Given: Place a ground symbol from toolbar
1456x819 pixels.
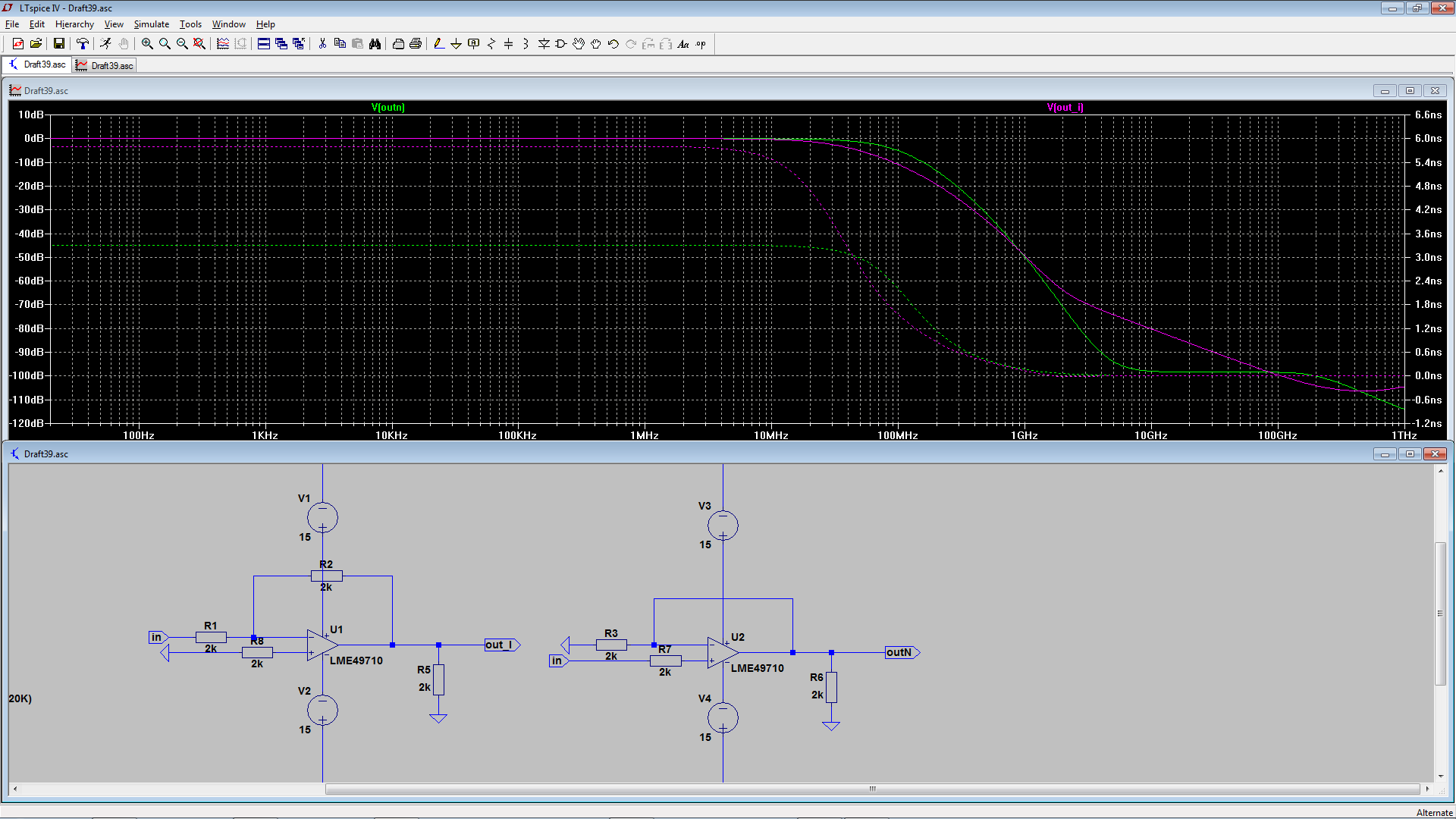Looking at the screenshot, I should click(x=456, y=44).
